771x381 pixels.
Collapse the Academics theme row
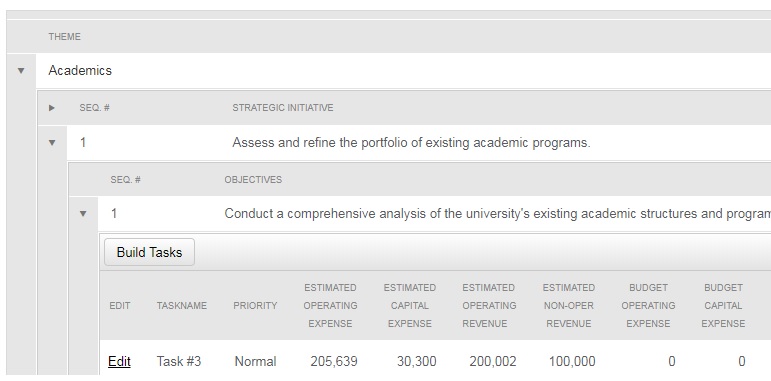[21, 71]
